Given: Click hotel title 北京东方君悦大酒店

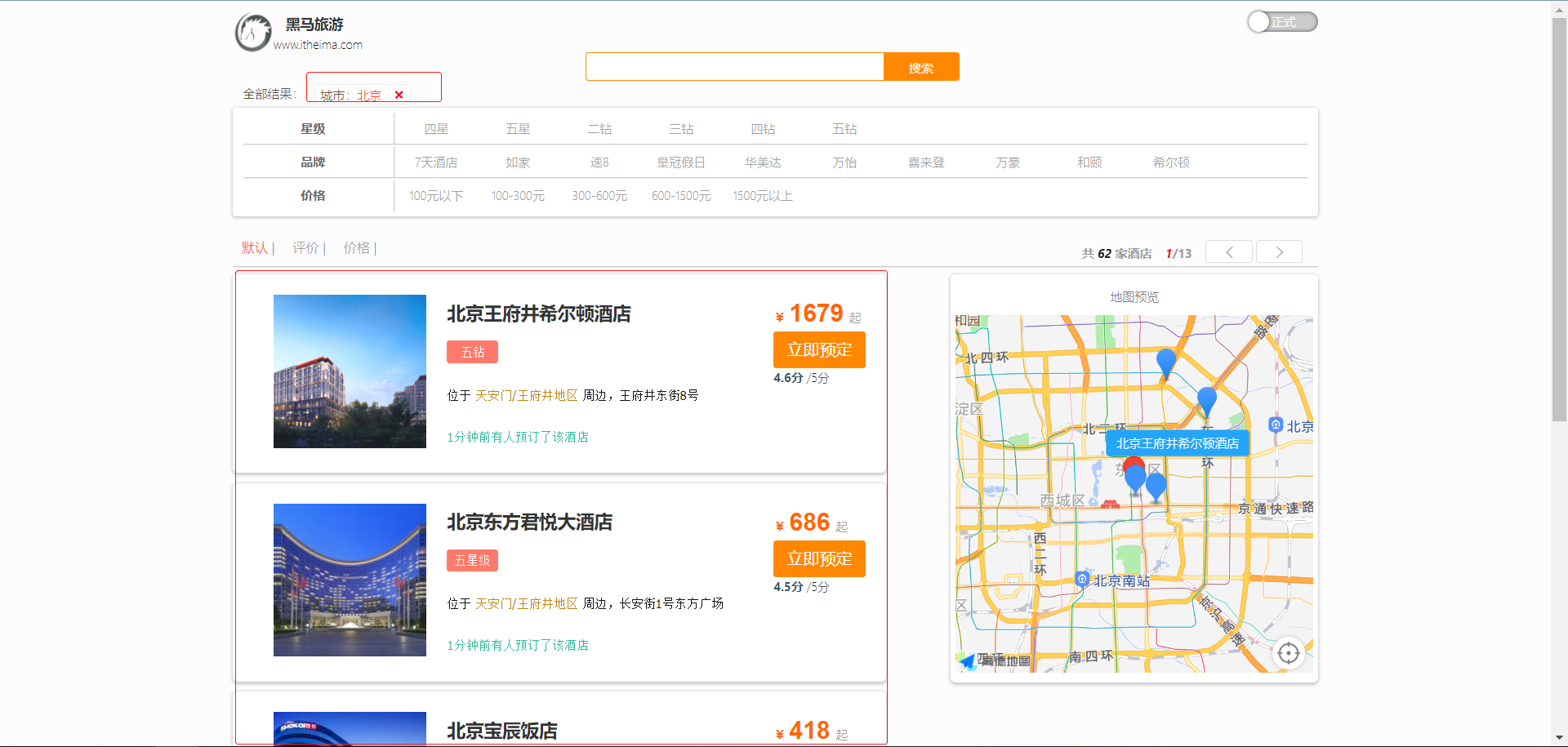Looking at the screenshot, I should [x=529, y=522].
